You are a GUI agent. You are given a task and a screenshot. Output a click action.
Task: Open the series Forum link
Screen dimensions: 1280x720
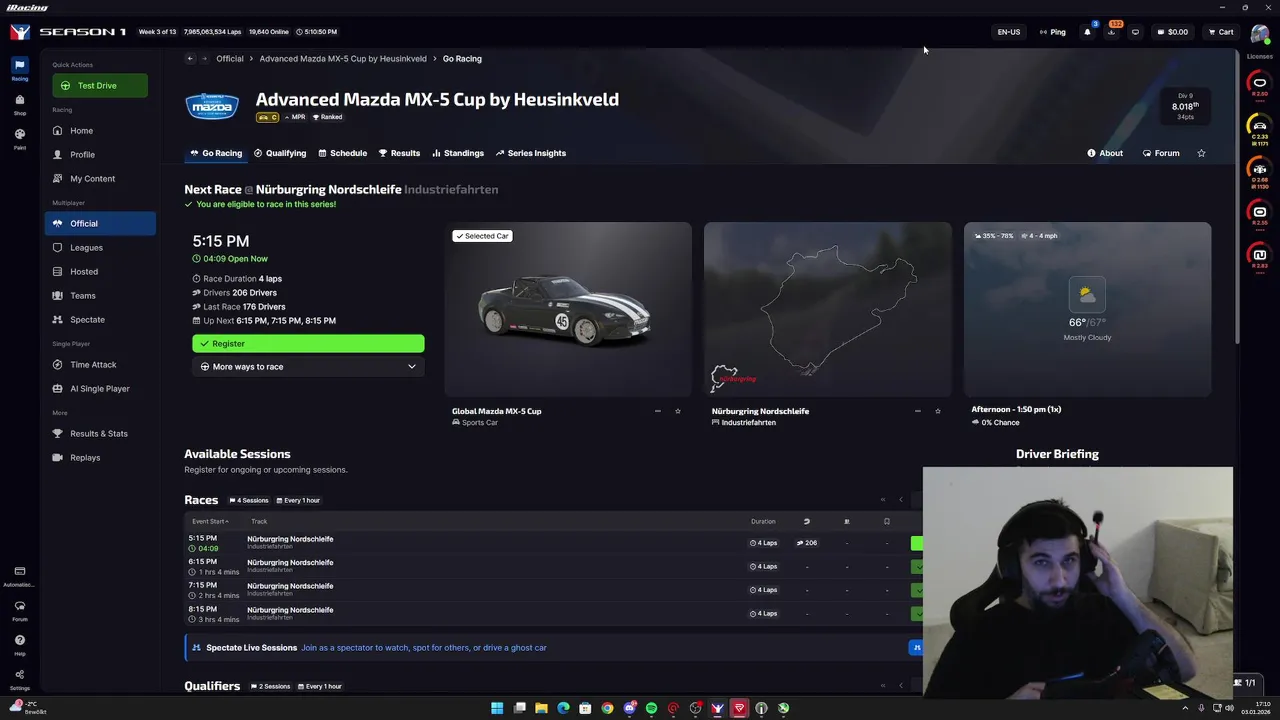1161,153
